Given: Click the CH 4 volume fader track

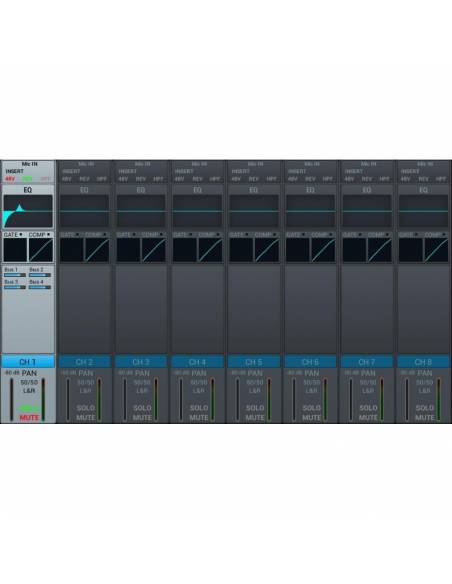Looking at the screenshot, I should point(181,399).
